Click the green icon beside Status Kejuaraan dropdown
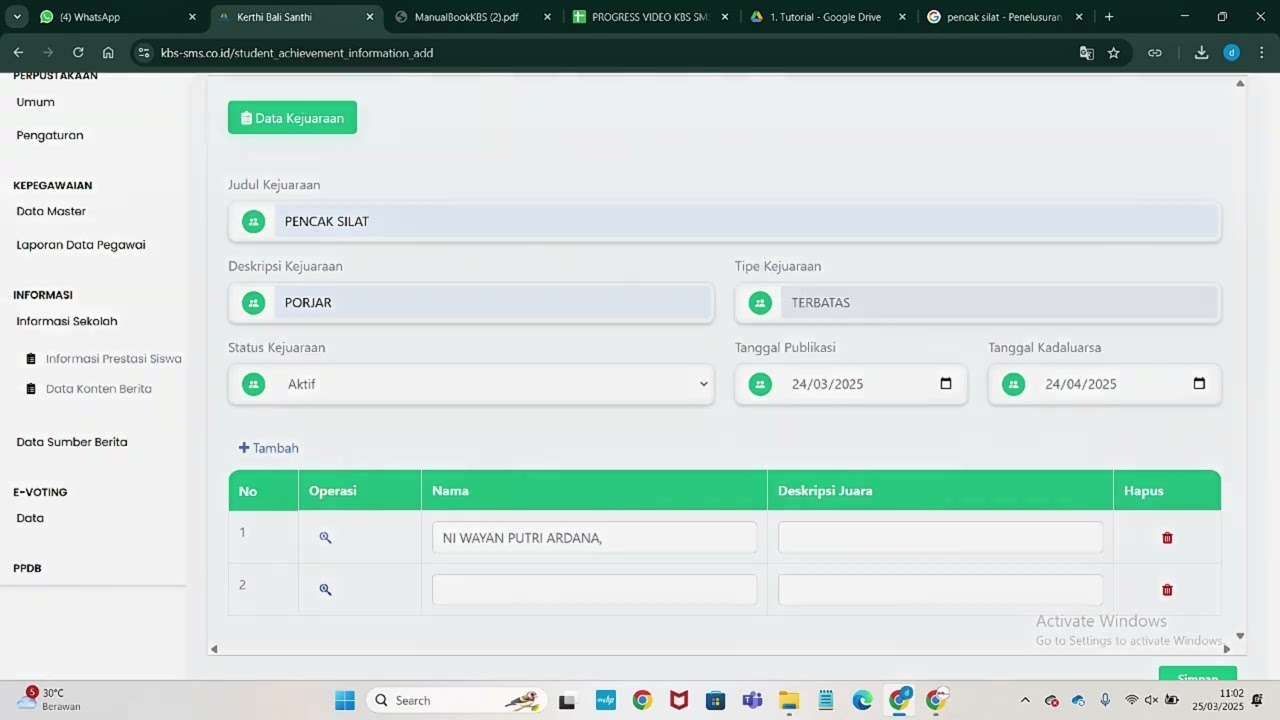1280x720 pixels. (x=254, y=384)
